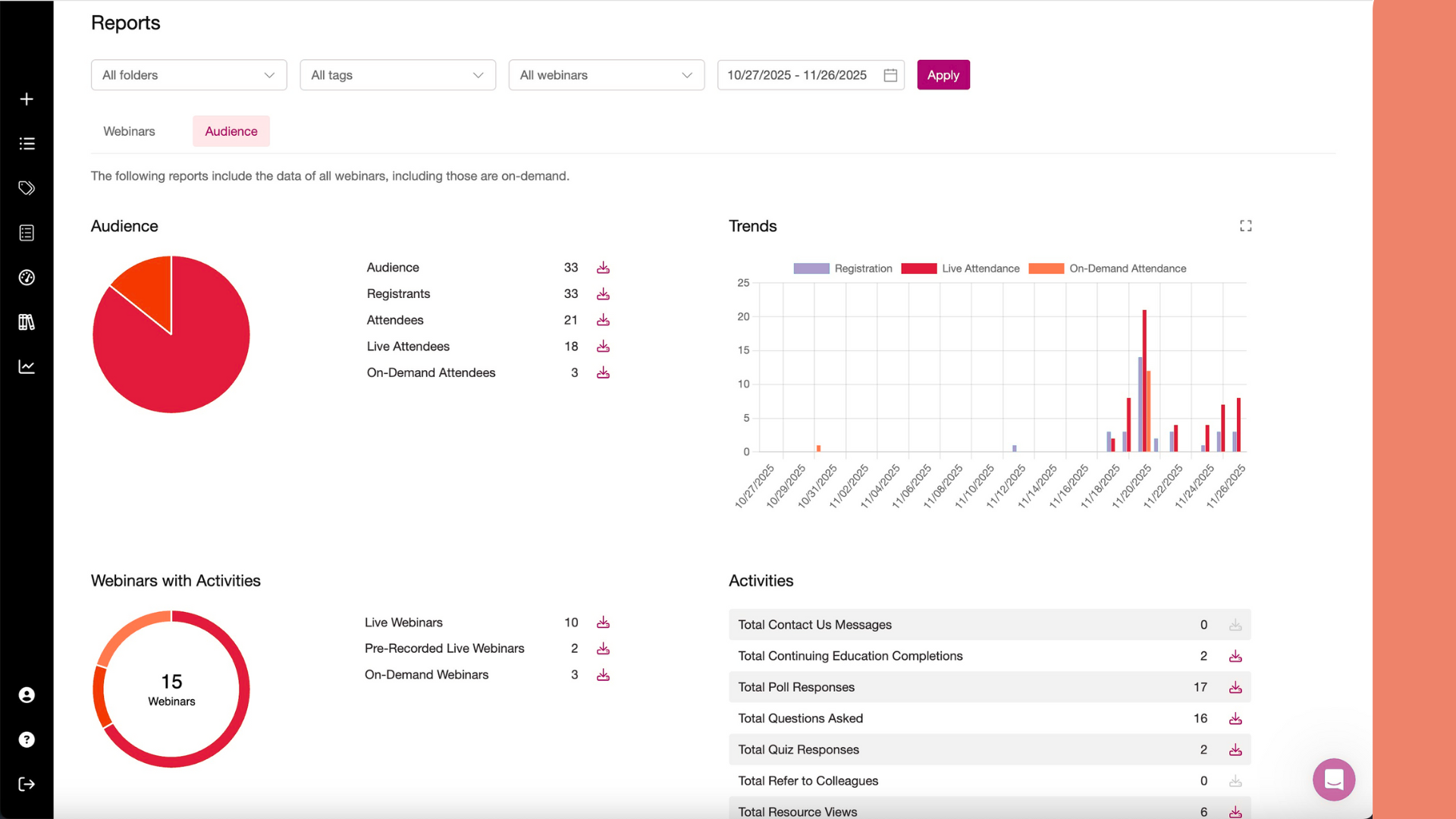This screenshot has width=1456, height=819.
Task: Click the help question mark icon
Action: point(27,739)
